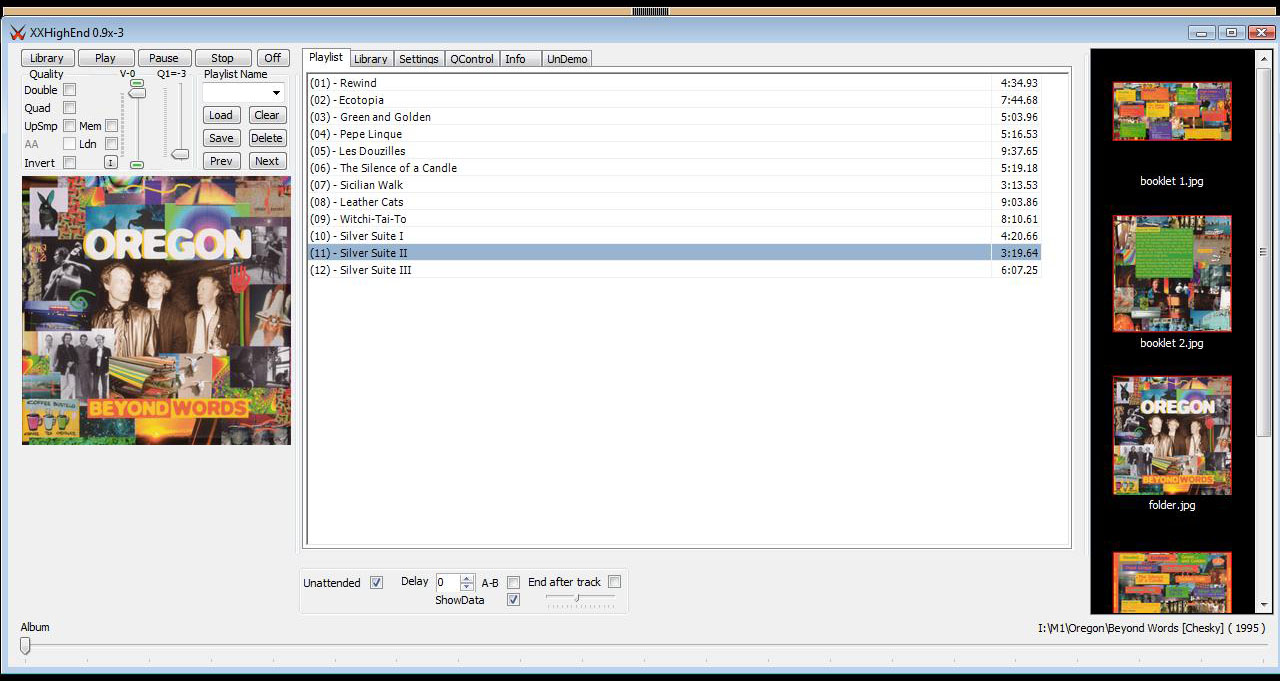The height and width of the screenshot is (681, 1280).
Task: Click the Off button
Action: click(x=273, y=58)
